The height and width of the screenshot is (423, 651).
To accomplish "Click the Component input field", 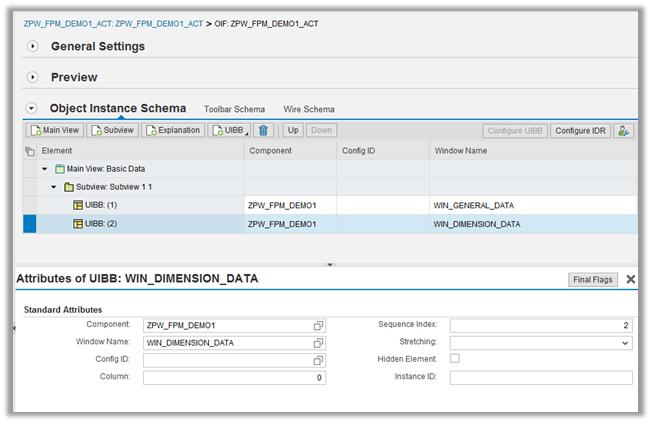I will click(234, 325).
